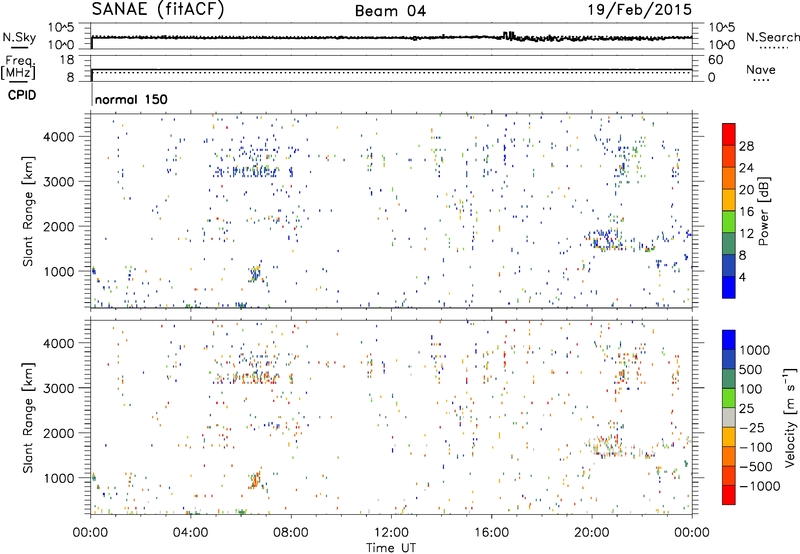
Task: Click the 60 label on the Nave axis
Action: pyautogui.click(x=715, y=60)
